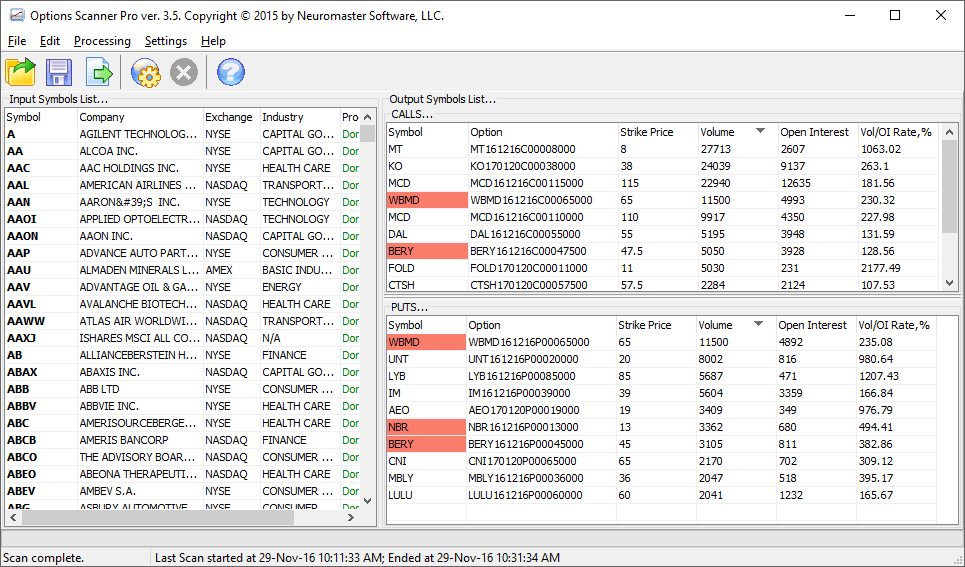
Task: Open Help via the question mark icon
Action: (231, 72)
